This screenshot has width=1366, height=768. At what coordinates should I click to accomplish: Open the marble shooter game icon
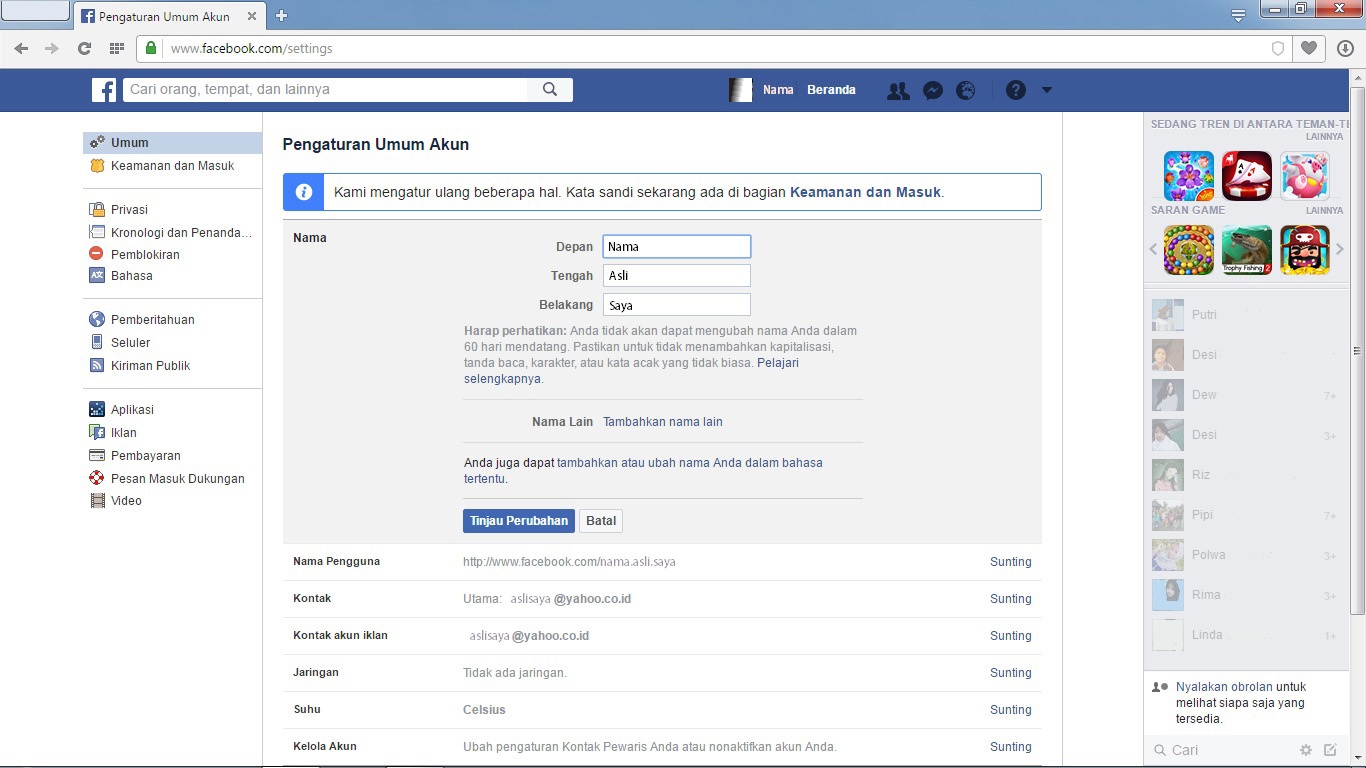pyautogui.click(x=1189, y=250)
